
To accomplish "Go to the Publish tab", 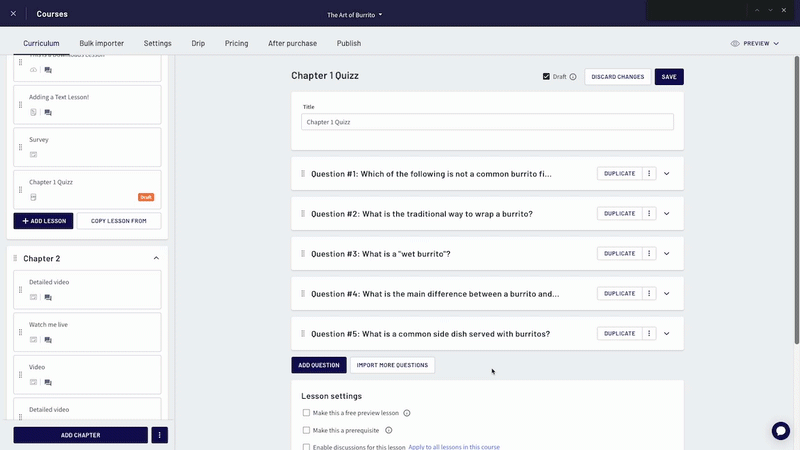I will tap(349, 43).
